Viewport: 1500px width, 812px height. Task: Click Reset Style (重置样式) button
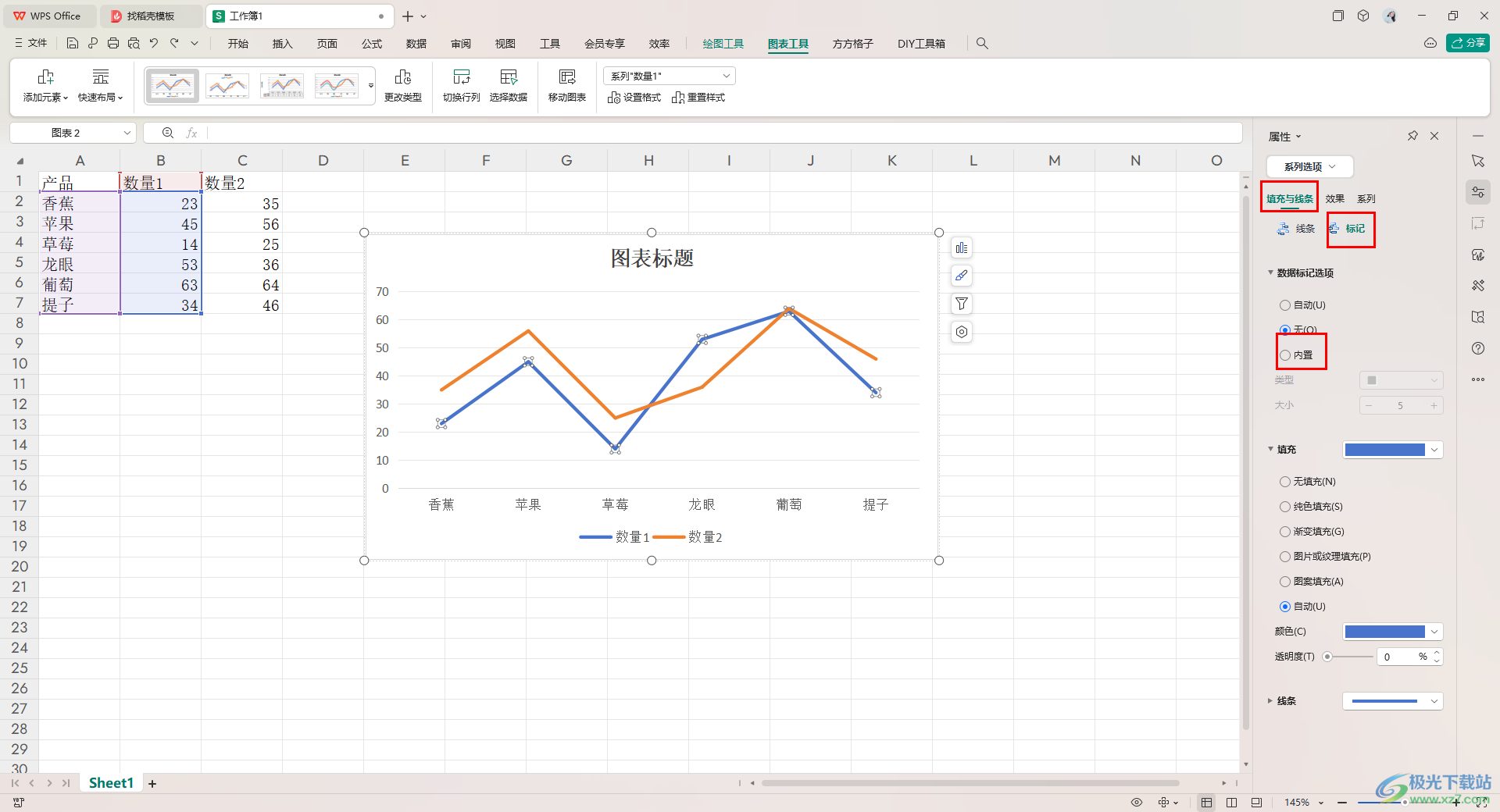point(698,98)
